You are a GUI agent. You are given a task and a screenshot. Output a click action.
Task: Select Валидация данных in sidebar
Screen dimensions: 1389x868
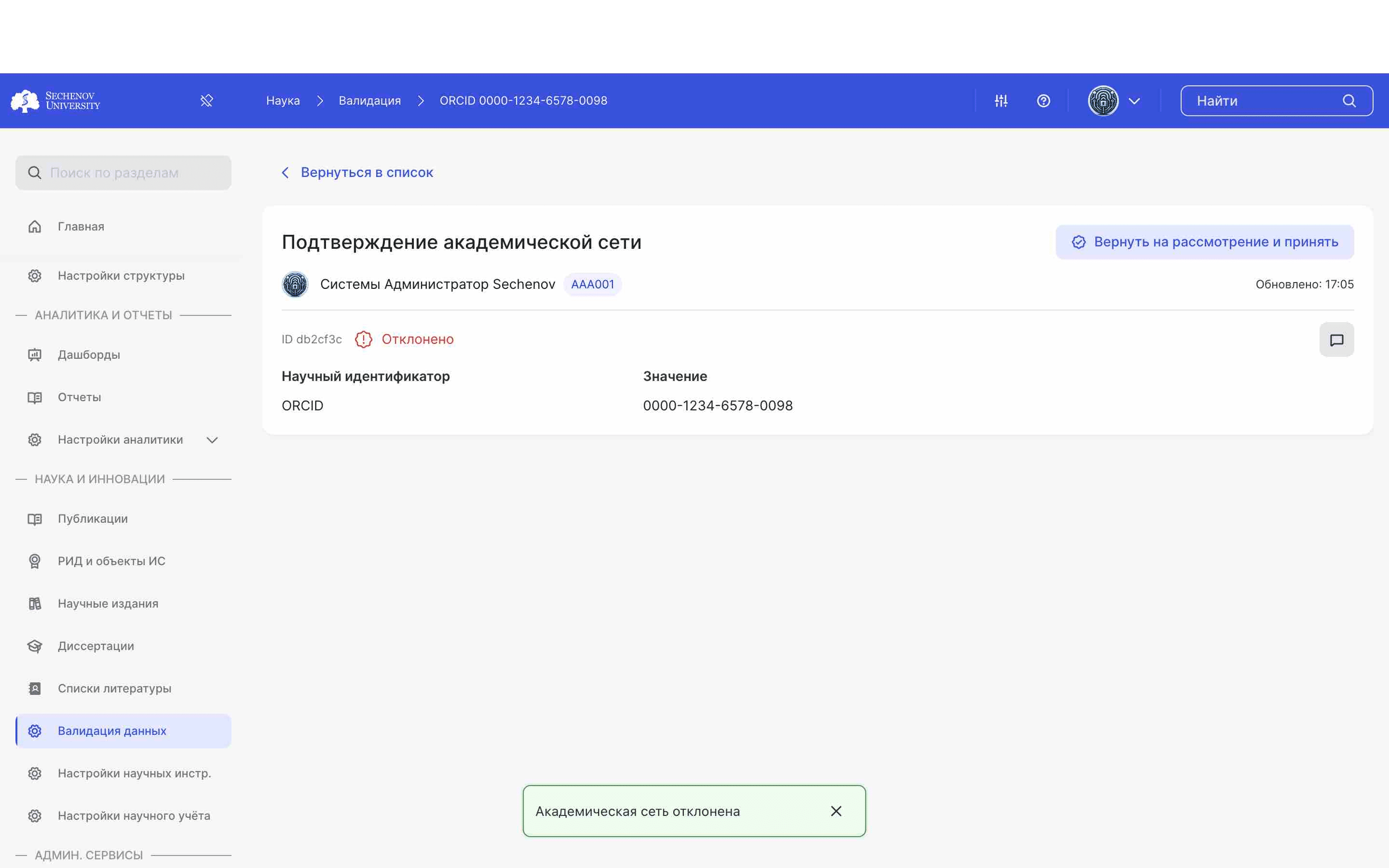click(x=123, y=732)
